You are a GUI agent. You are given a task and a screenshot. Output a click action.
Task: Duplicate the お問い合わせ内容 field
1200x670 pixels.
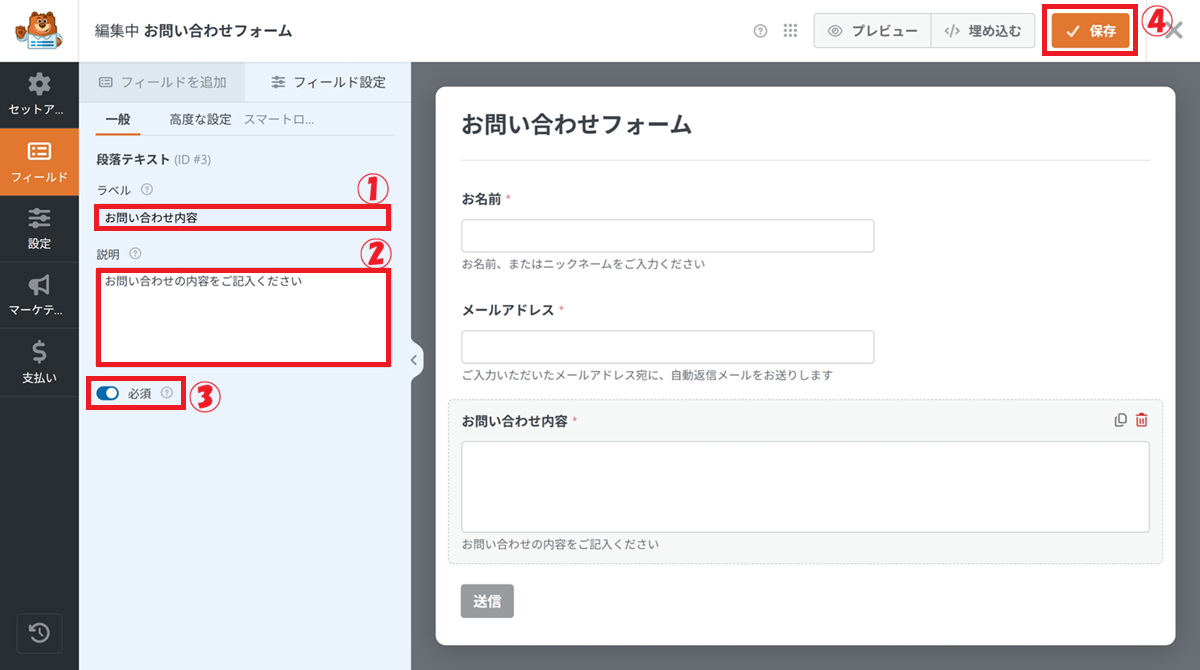click(1121, 421)
